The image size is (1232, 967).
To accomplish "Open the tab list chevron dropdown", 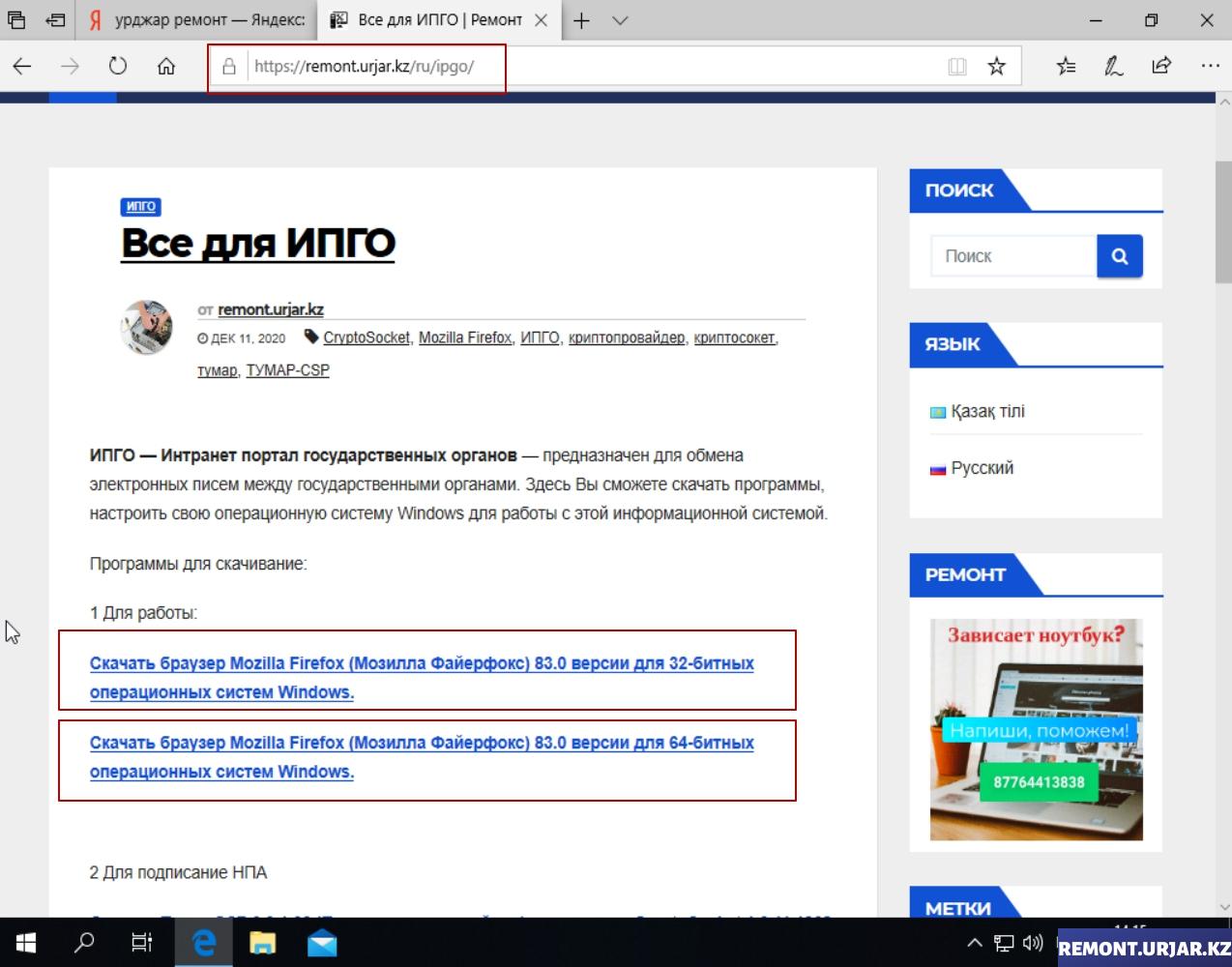I will [x=621, y=20].
